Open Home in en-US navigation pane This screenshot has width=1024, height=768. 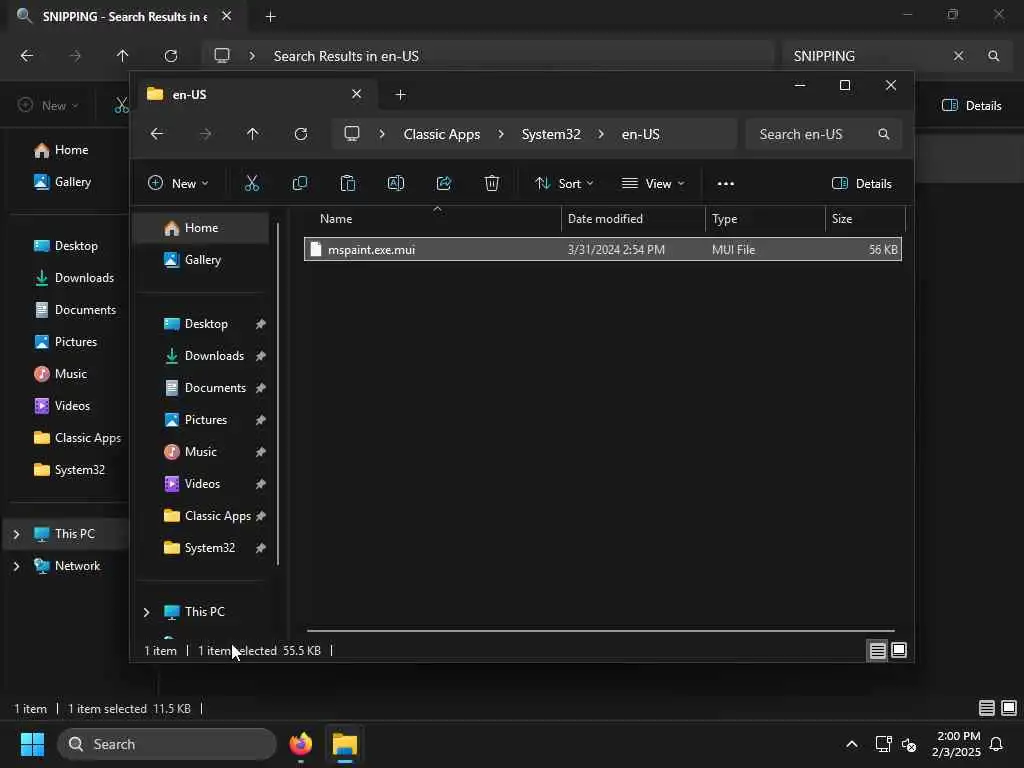tap(201, 228)
